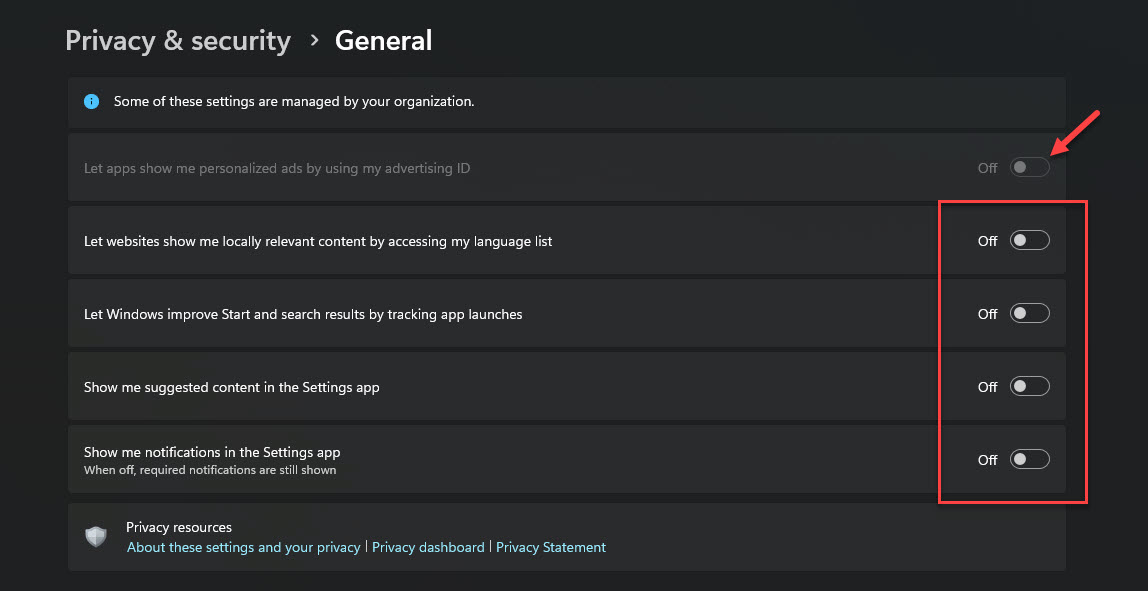Click the 'Let apps show me personalized ads' label
Image resolution: width=1148 pixels, height=591 pixels.
point(277,168)
